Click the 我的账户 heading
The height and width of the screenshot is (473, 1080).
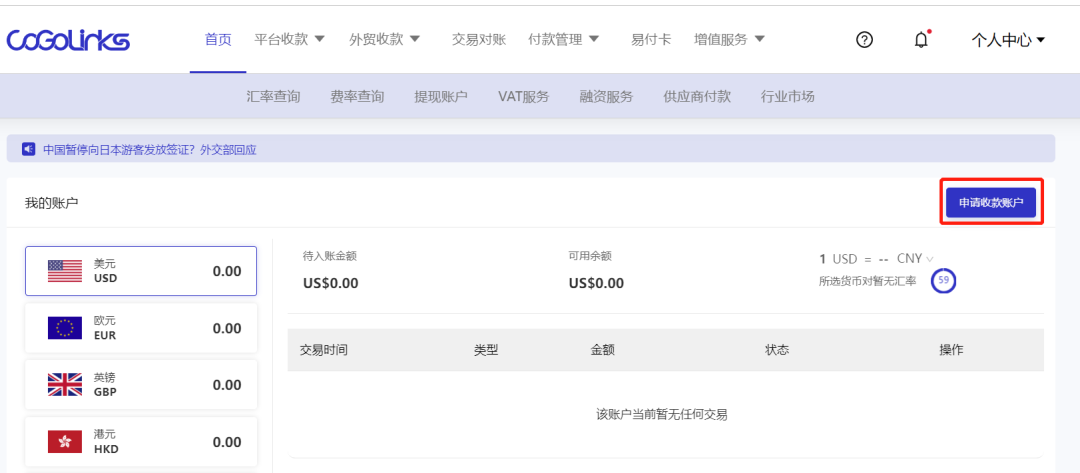tap(52, 203)
